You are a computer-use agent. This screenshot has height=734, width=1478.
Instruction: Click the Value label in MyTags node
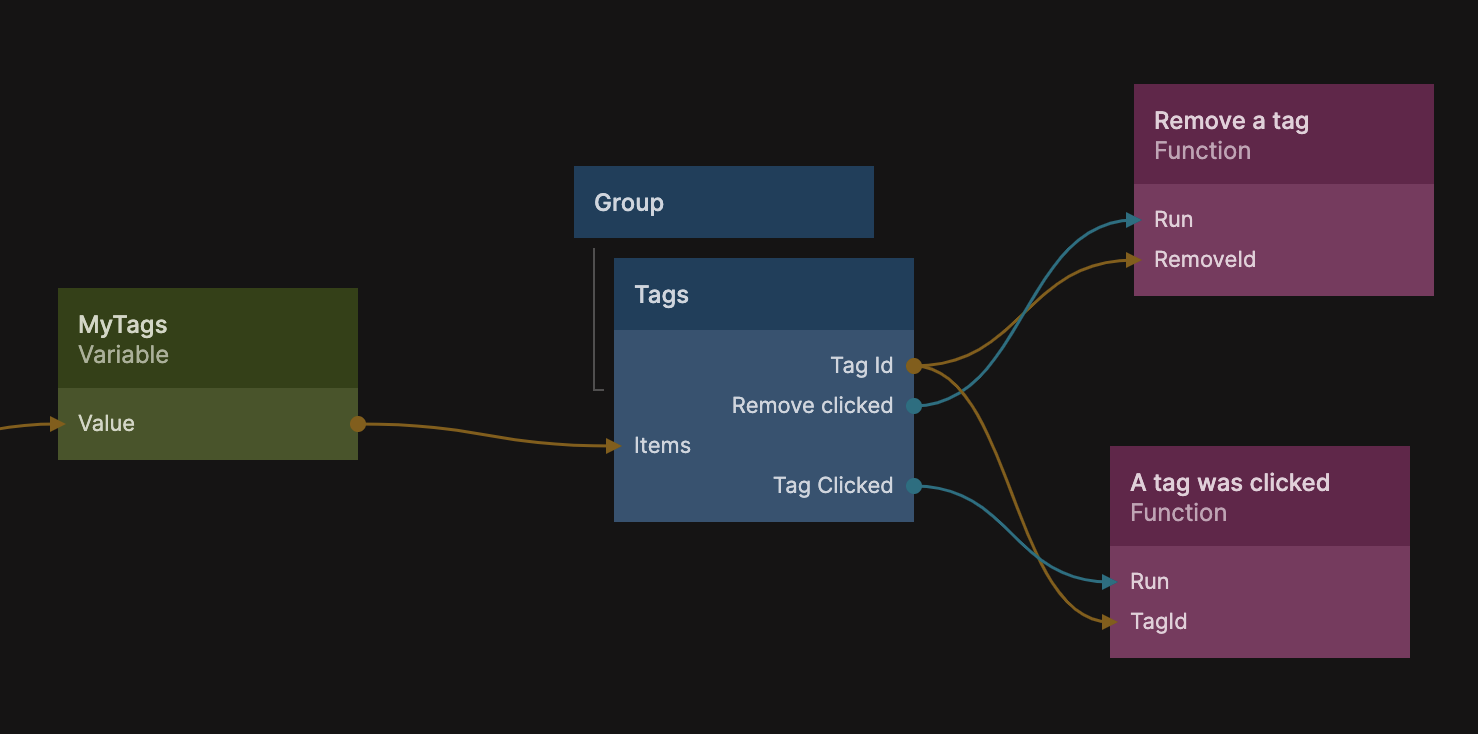106,424
